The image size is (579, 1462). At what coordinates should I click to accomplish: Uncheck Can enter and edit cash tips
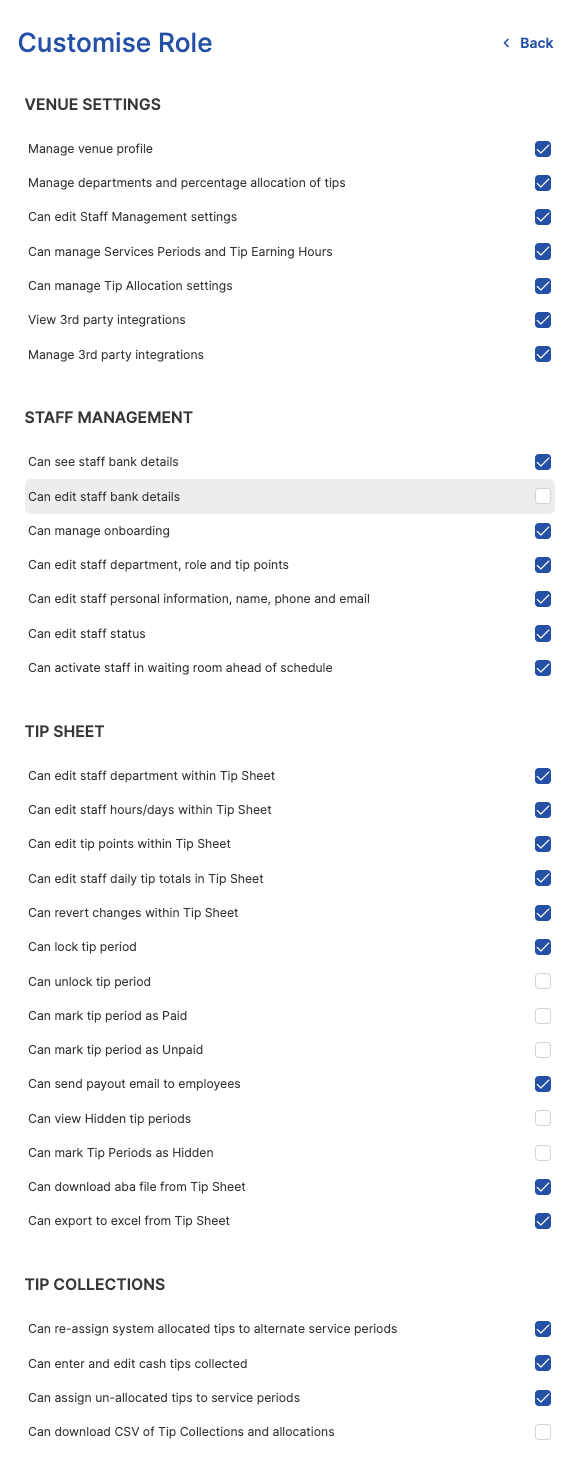click(543, 1363)
